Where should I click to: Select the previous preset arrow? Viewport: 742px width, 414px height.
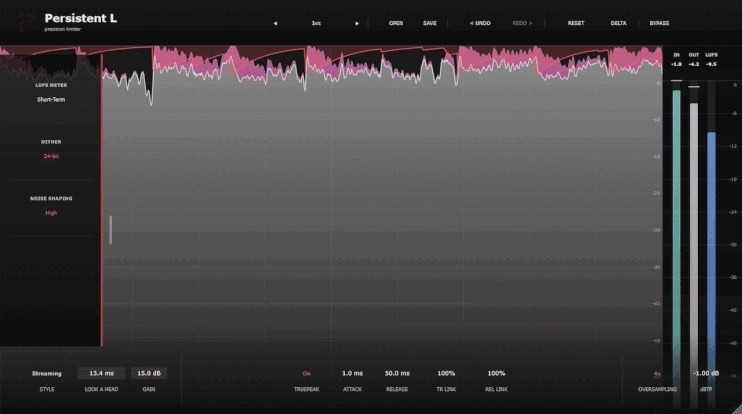tap(275, 23)
